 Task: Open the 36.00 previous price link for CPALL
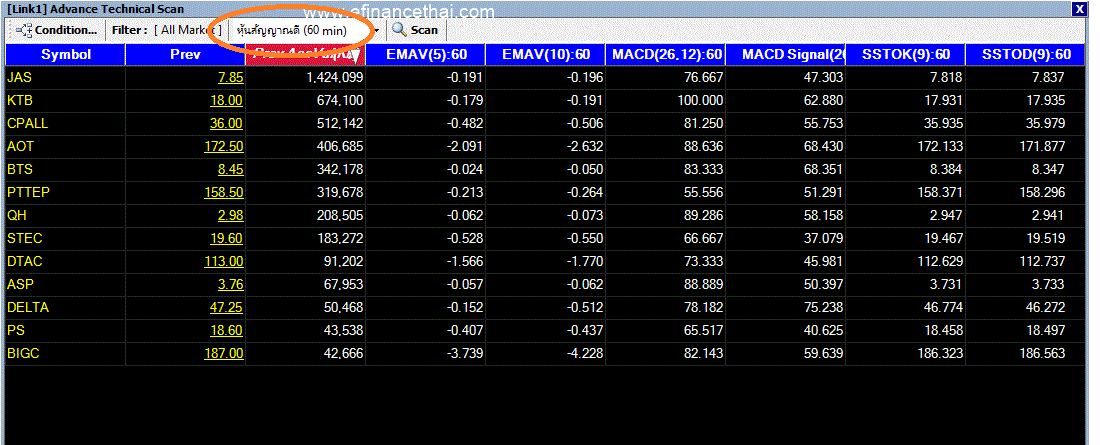[226, 124]
